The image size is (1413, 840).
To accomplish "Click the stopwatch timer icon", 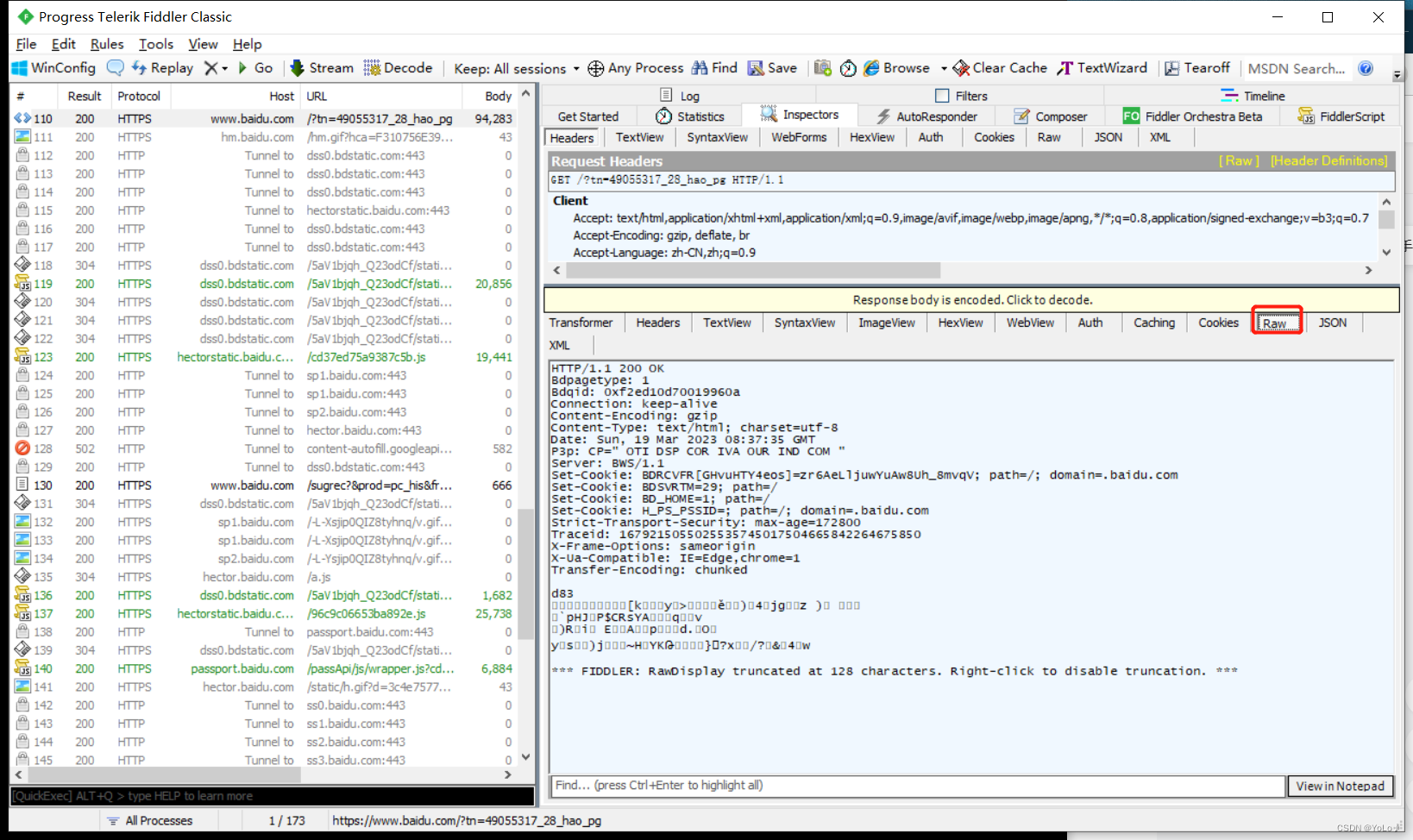I will coord(848,68).
